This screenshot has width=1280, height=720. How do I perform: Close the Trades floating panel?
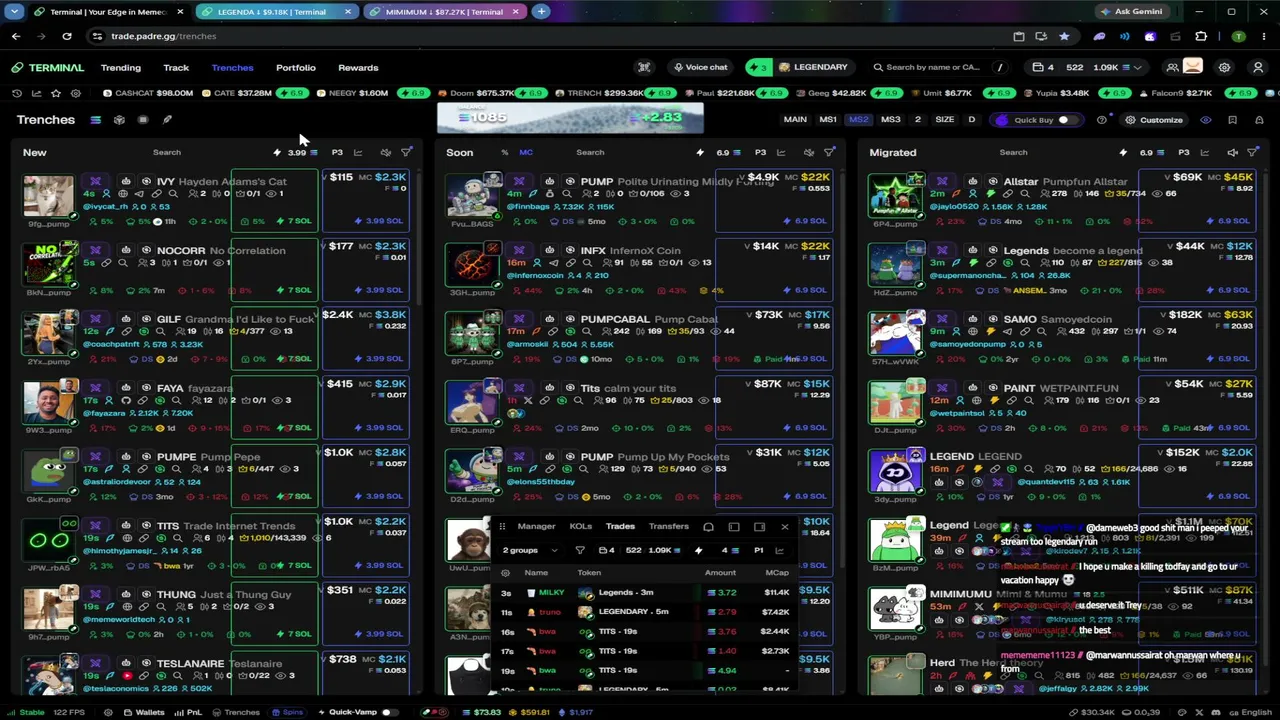pos(784,527)
